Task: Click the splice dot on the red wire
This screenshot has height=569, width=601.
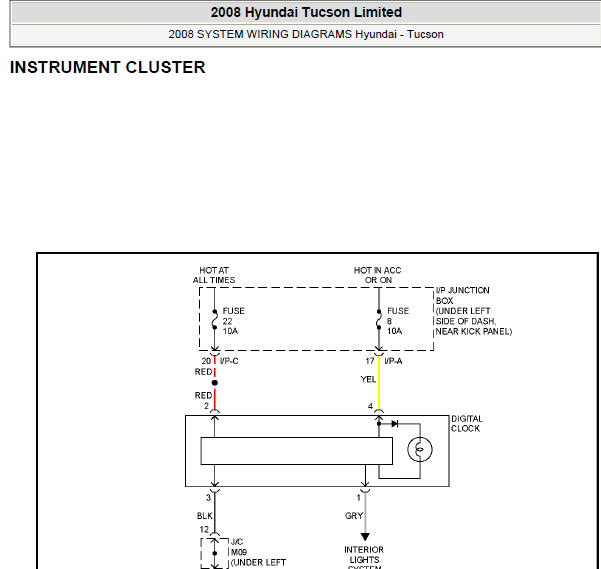Action: [x=215, y=383]
